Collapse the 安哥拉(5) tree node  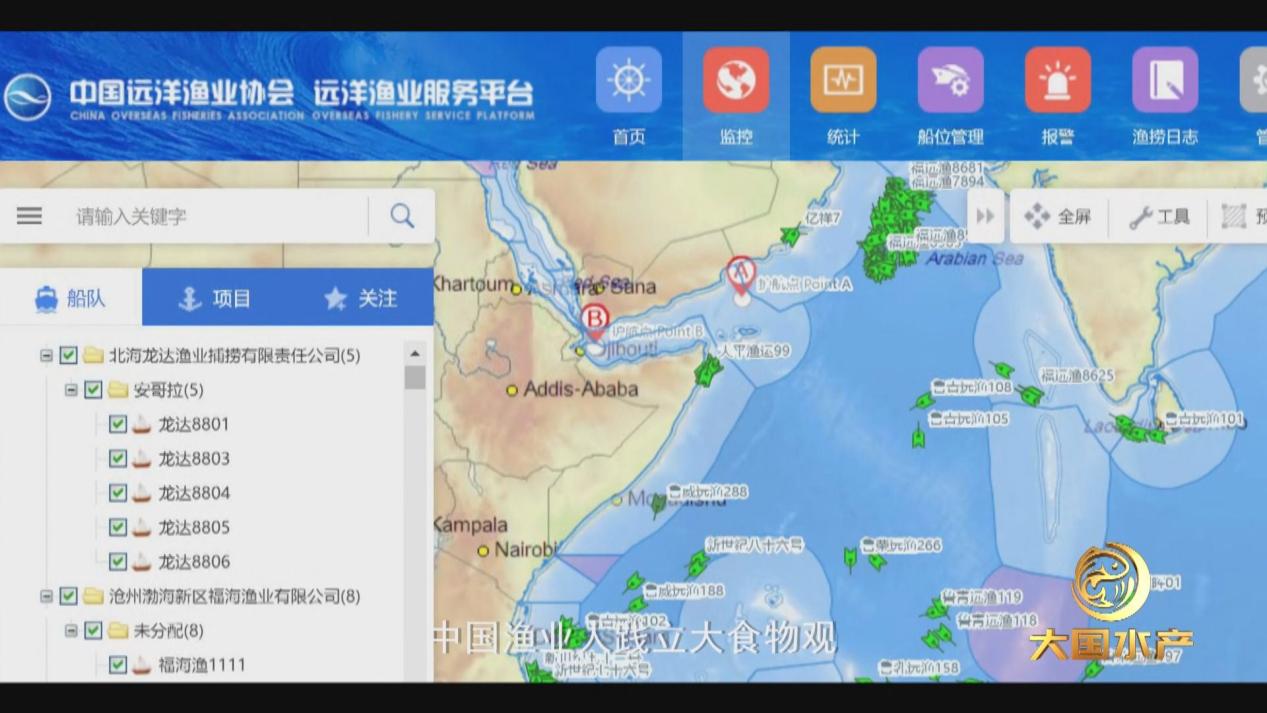click(71, 390)
